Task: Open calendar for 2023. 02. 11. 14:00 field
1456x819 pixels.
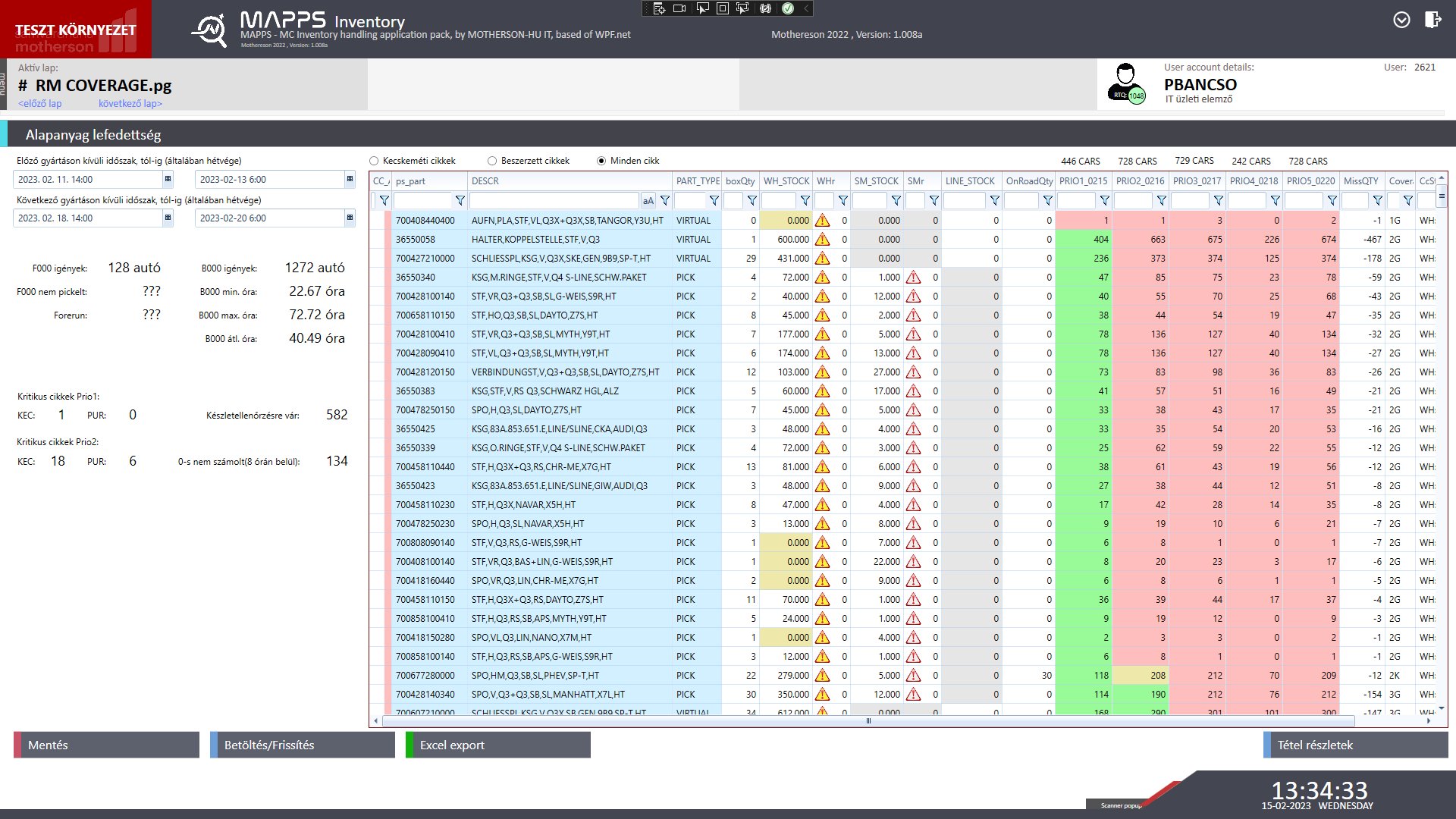Action: [168, 179]
